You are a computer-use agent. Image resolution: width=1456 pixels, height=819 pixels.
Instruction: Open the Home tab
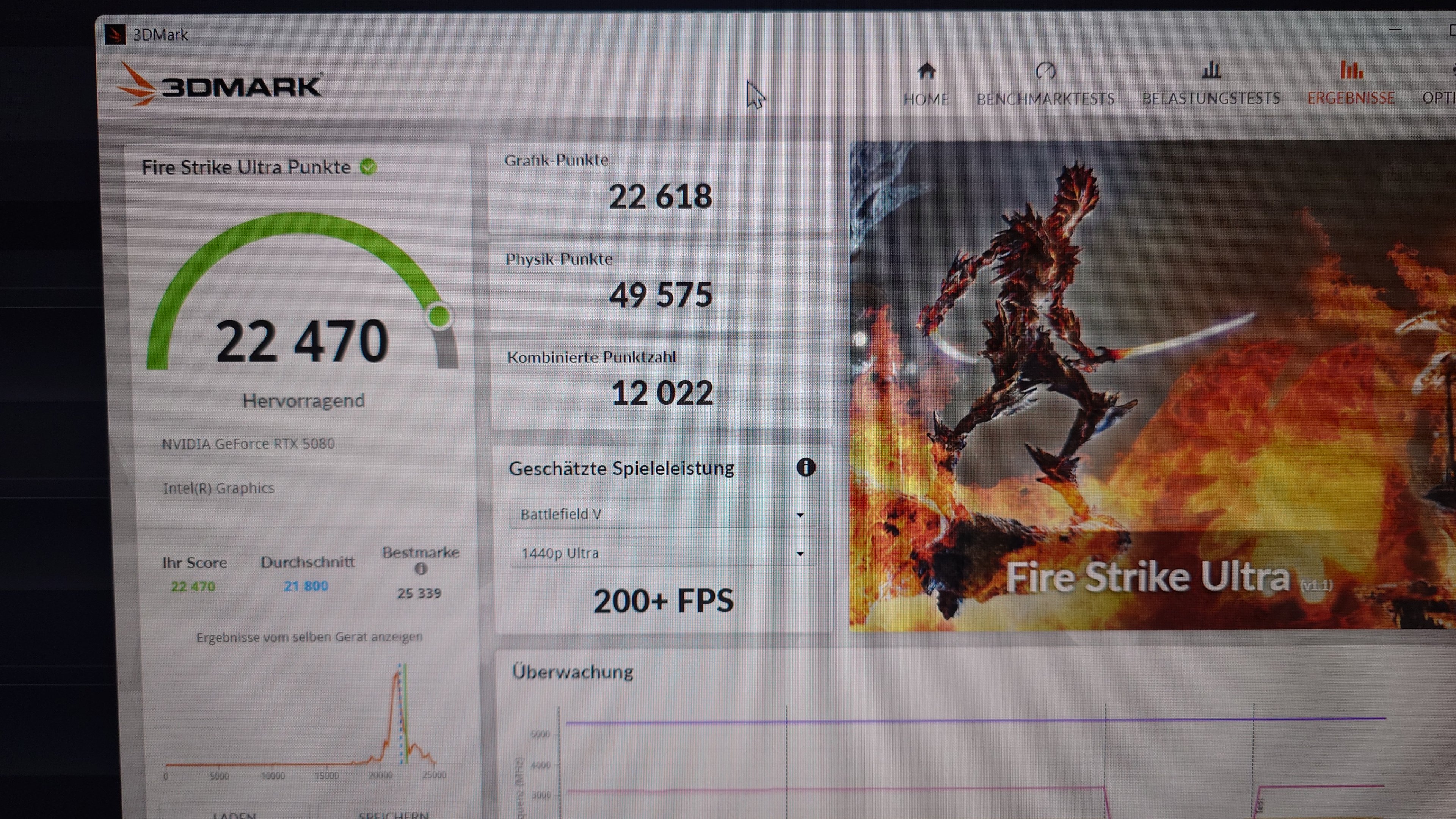[x=925, y=85]
